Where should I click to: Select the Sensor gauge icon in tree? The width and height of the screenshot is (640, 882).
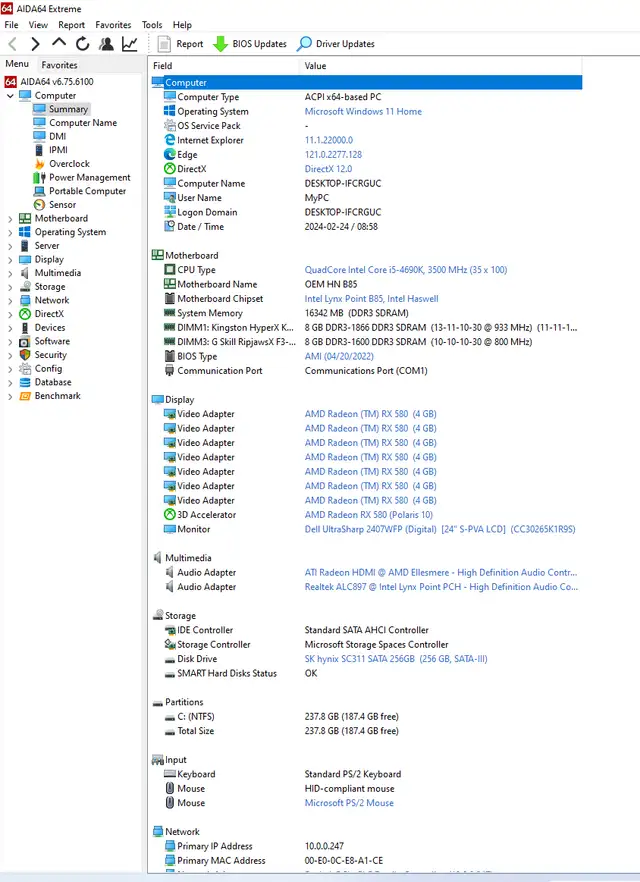[39, 205]
